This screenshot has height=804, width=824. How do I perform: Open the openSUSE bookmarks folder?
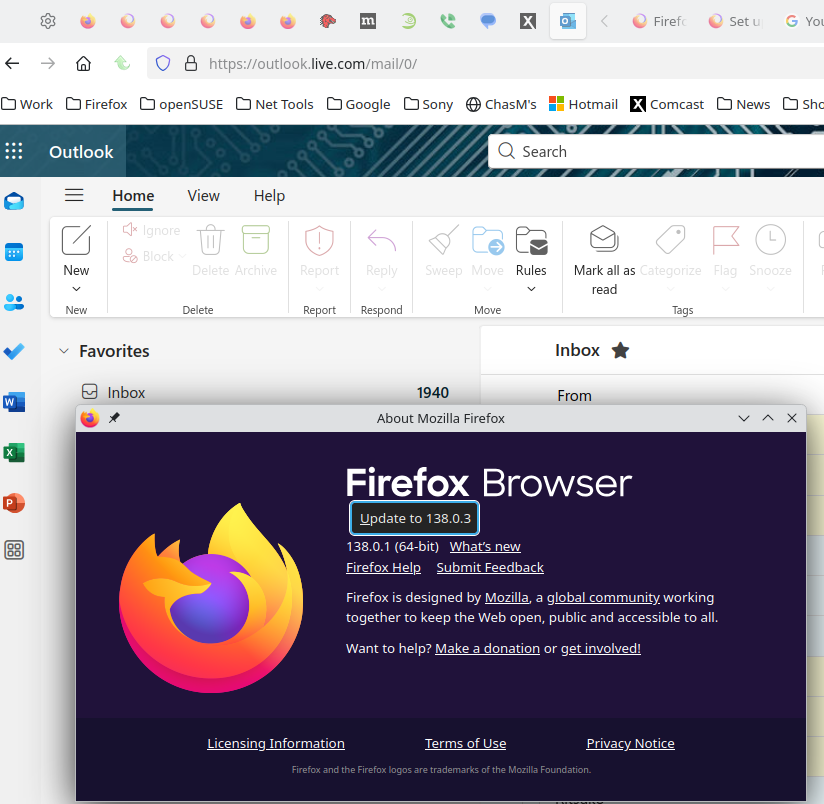coord(181,104)
